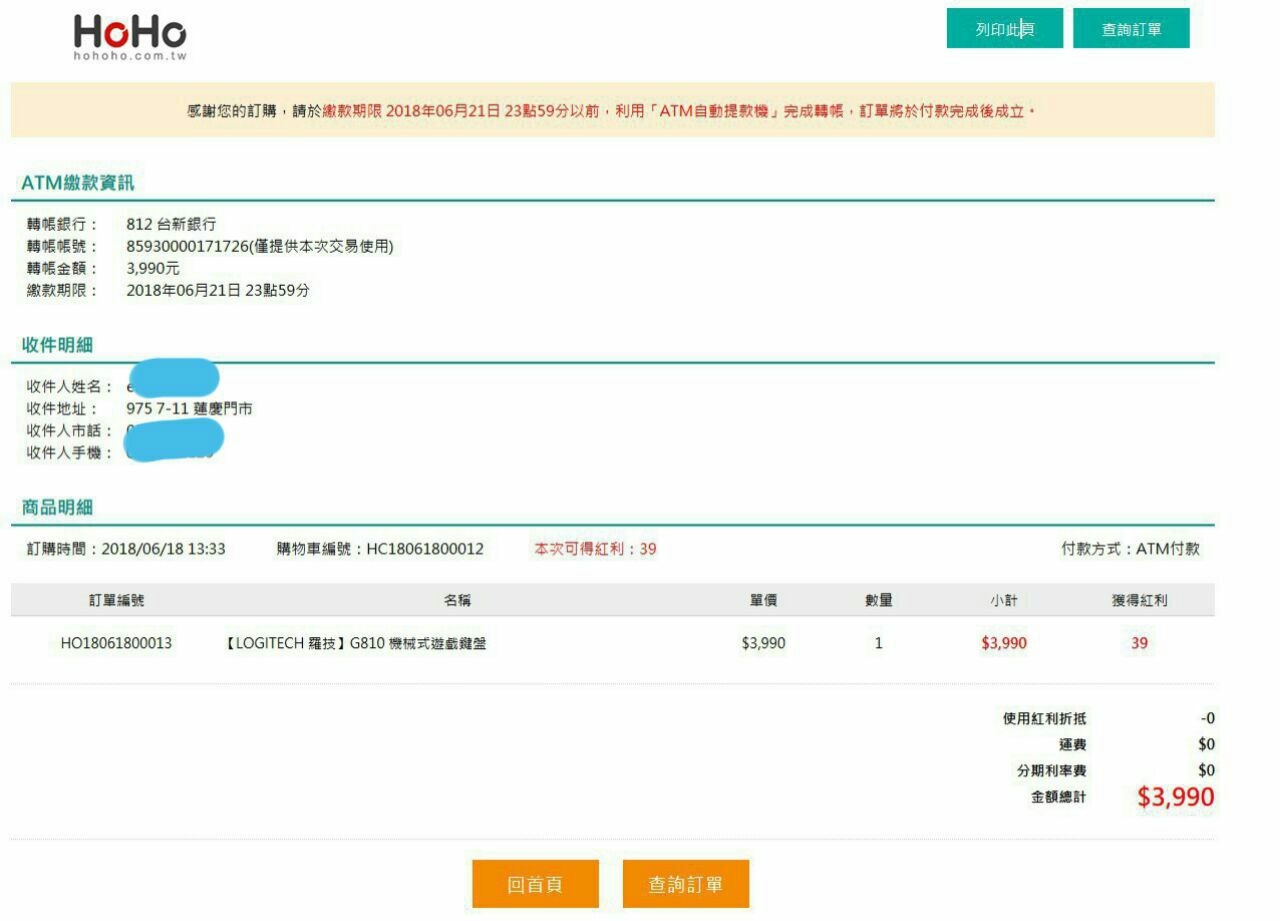1280x921 pixels.
Task: Click the 列印此頁 print button
Action: 1004,29
